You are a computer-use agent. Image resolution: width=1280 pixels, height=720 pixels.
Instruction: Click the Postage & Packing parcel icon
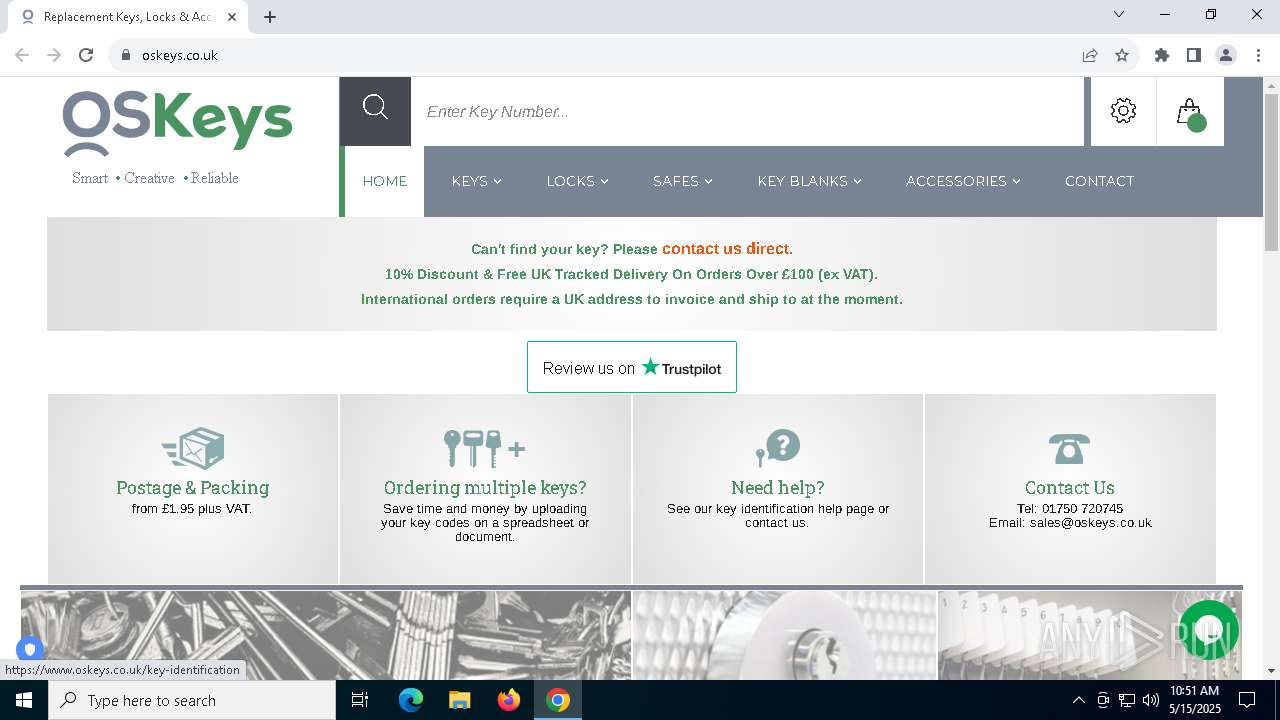pyautogui.click(x=193, y=448)
